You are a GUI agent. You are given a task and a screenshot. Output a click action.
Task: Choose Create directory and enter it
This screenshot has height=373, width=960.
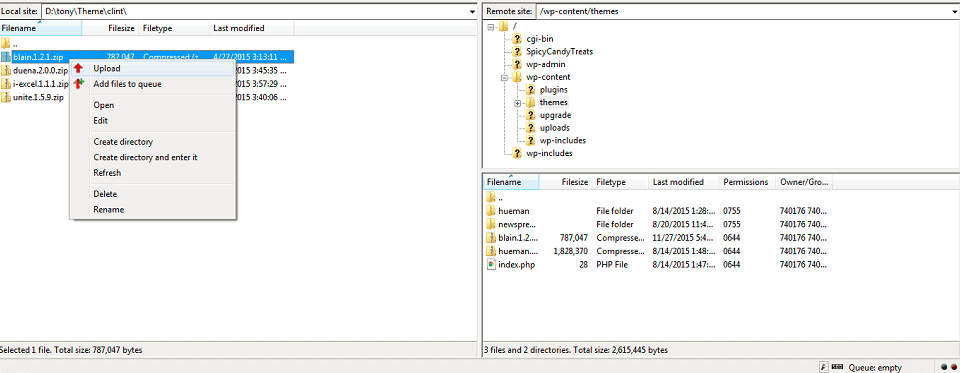(x=153, y=157)
